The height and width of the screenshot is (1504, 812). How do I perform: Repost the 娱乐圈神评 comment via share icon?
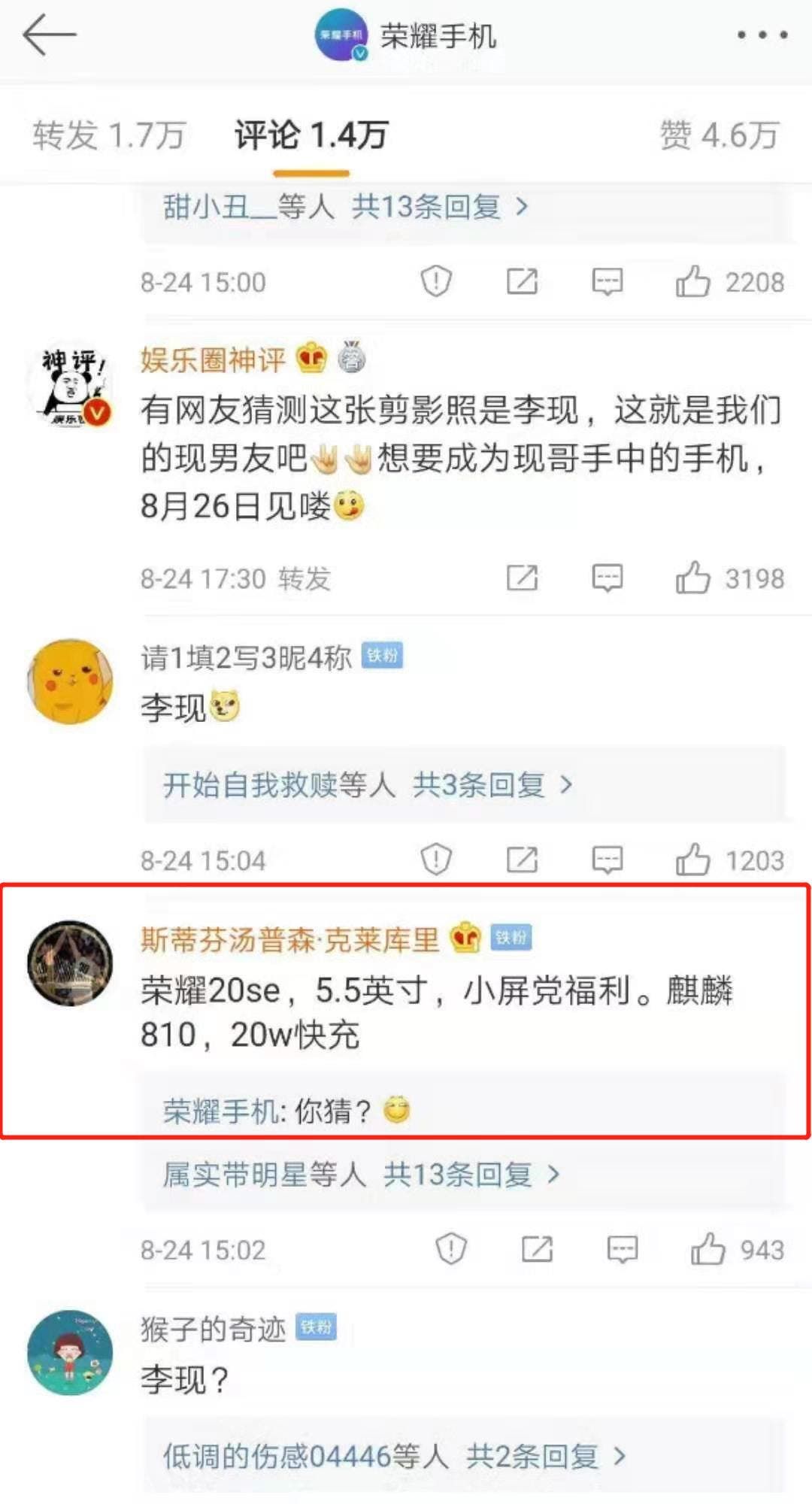(522, 578)
